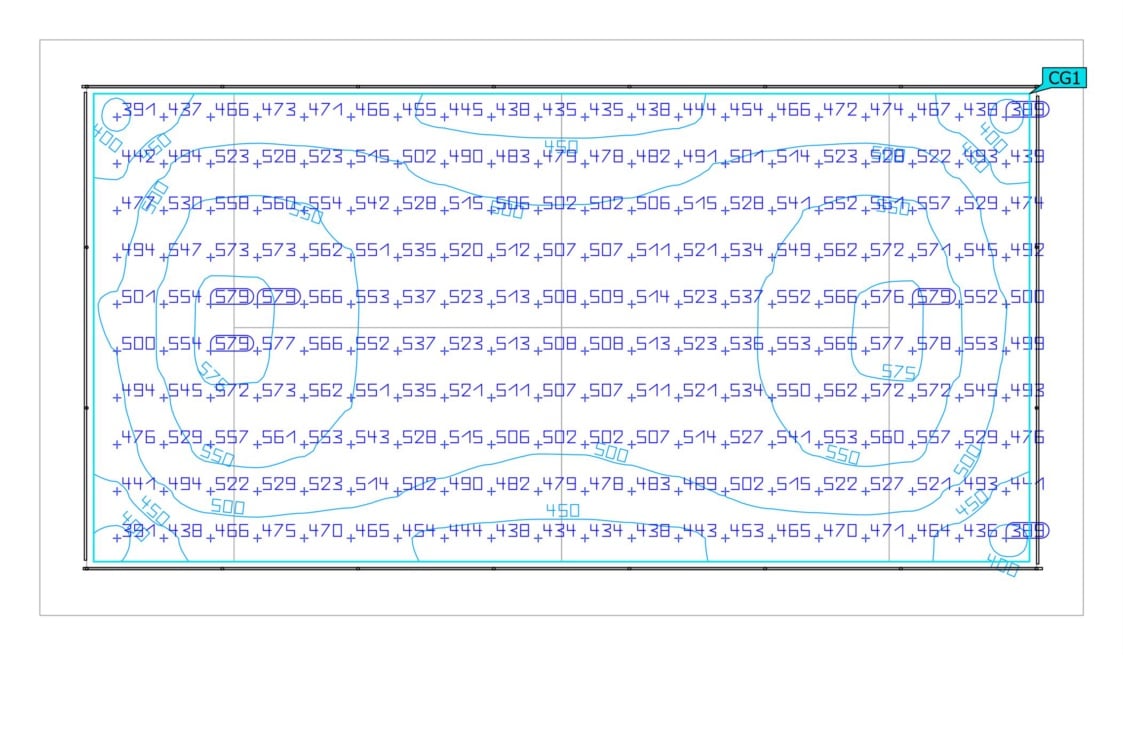
Task: Click the grid point value "509"
Action: click(x=606, y=297)
